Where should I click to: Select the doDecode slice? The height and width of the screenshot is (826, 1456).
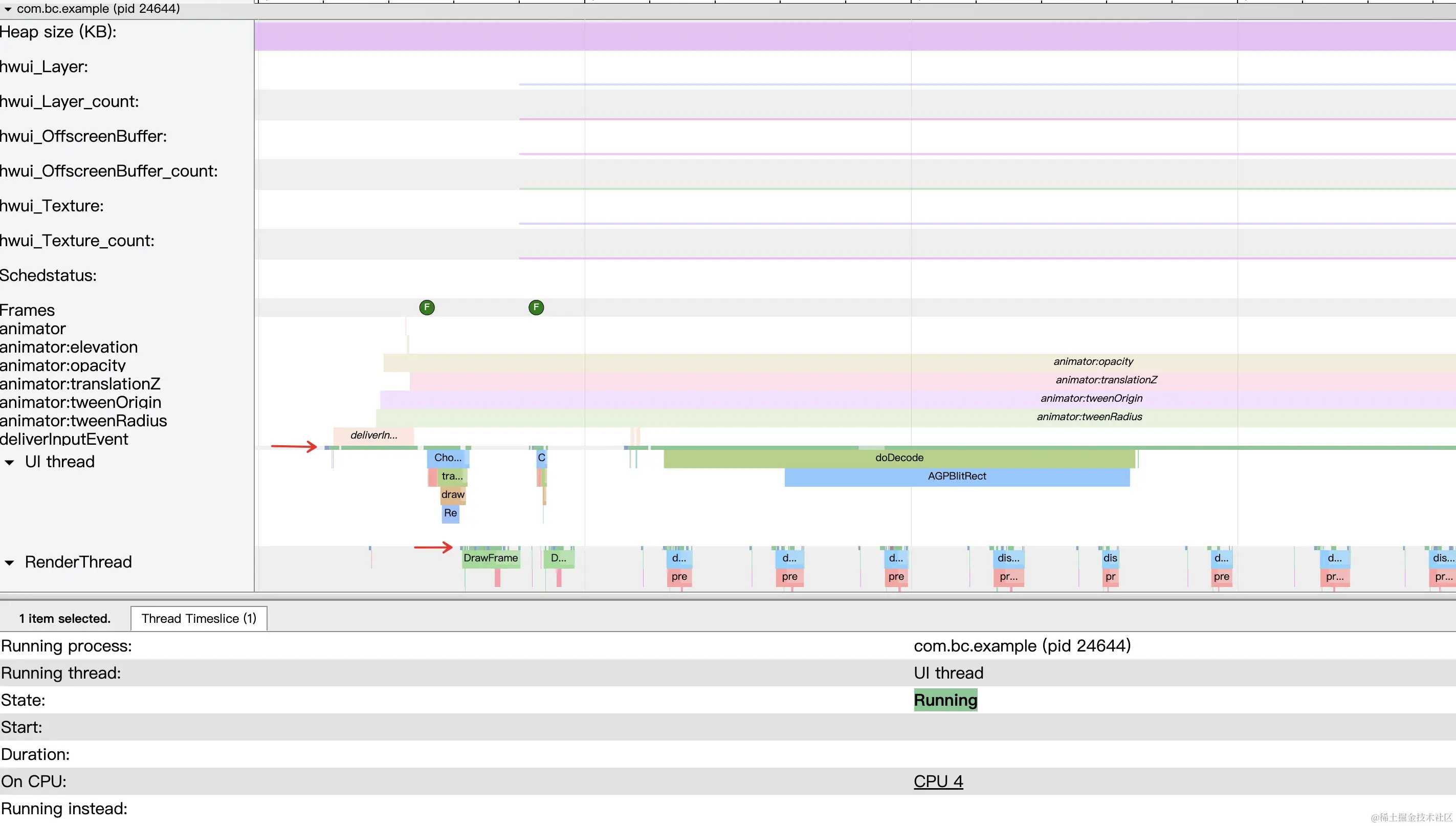point(899,458)
